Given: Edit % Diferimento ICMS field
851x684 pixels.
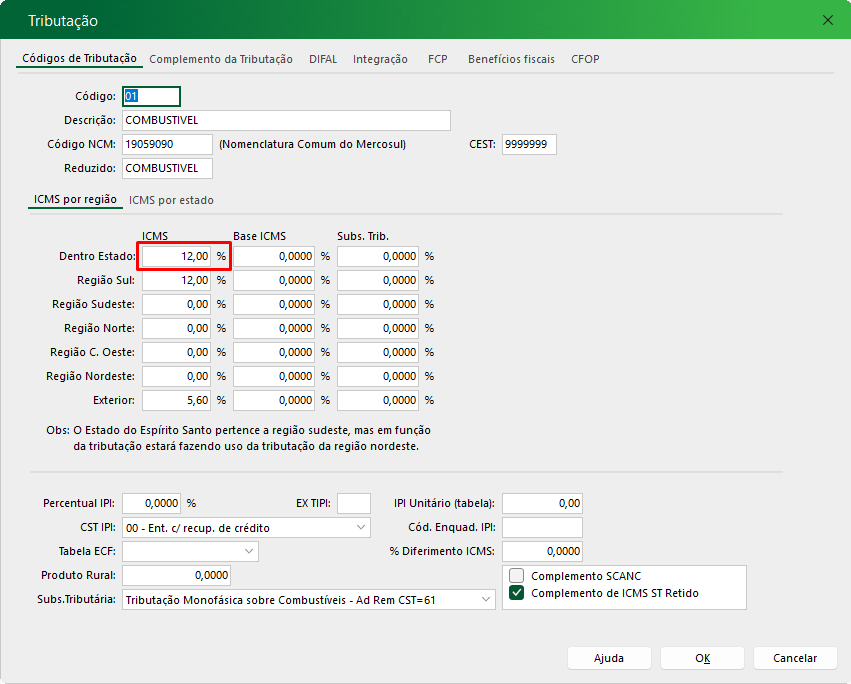Looking at the screenshot, I should coord(542,551).
